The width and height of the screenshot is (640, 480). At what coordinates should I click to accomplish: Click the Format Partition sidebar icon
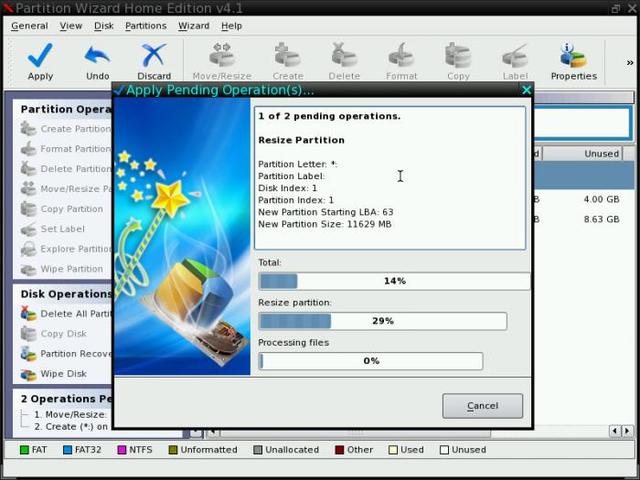(29, 149)
